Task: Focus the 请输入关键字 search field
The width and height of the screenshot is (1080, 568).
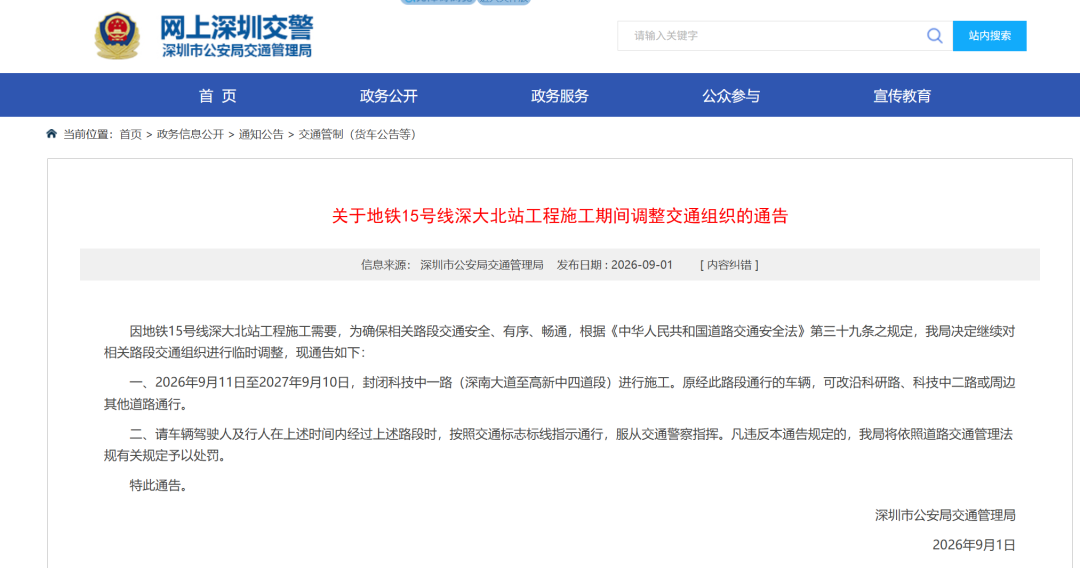Action: click(771, 36)
